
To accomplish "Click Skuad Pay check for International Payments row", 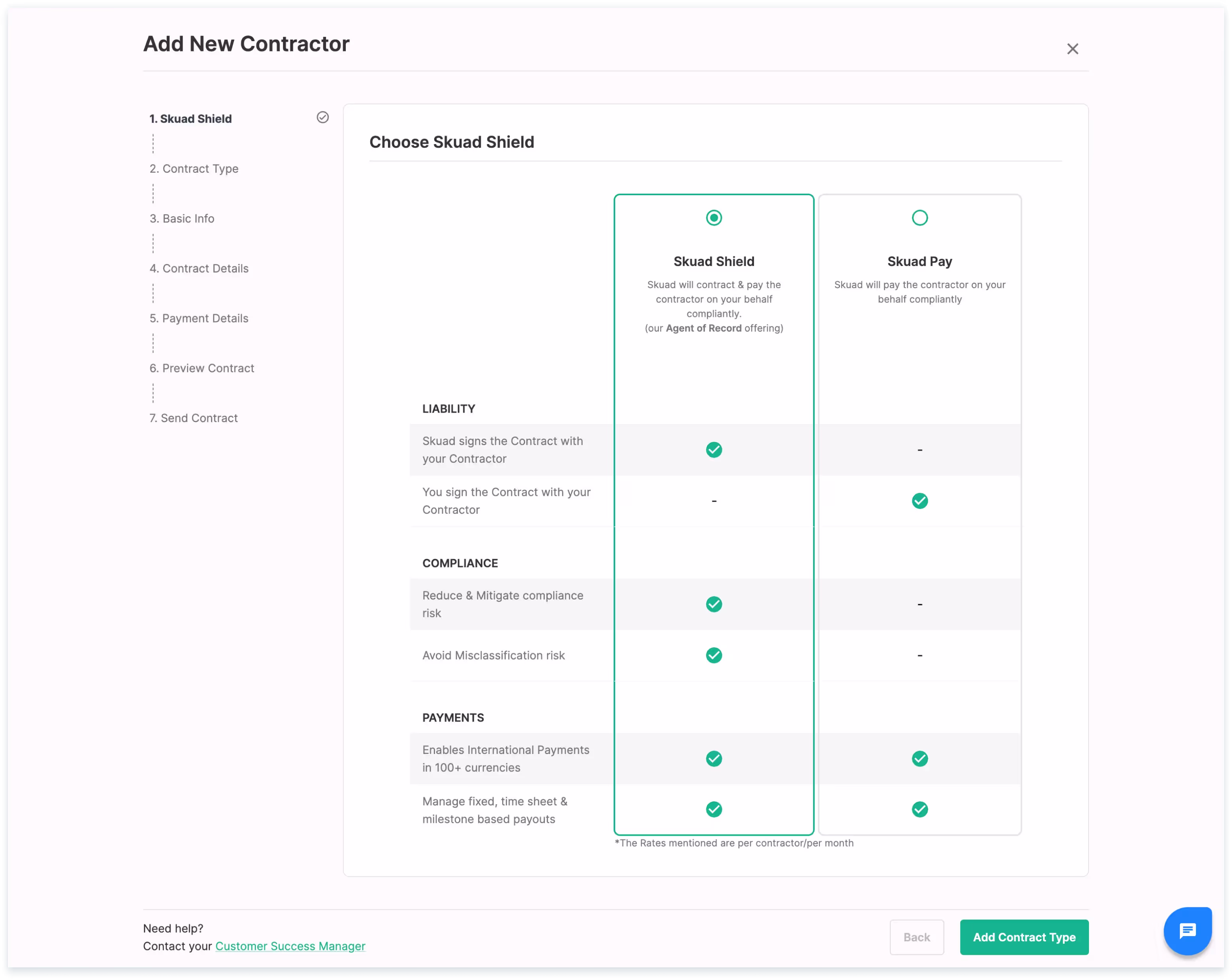I will pyautogui.click(x=919, y=759).
